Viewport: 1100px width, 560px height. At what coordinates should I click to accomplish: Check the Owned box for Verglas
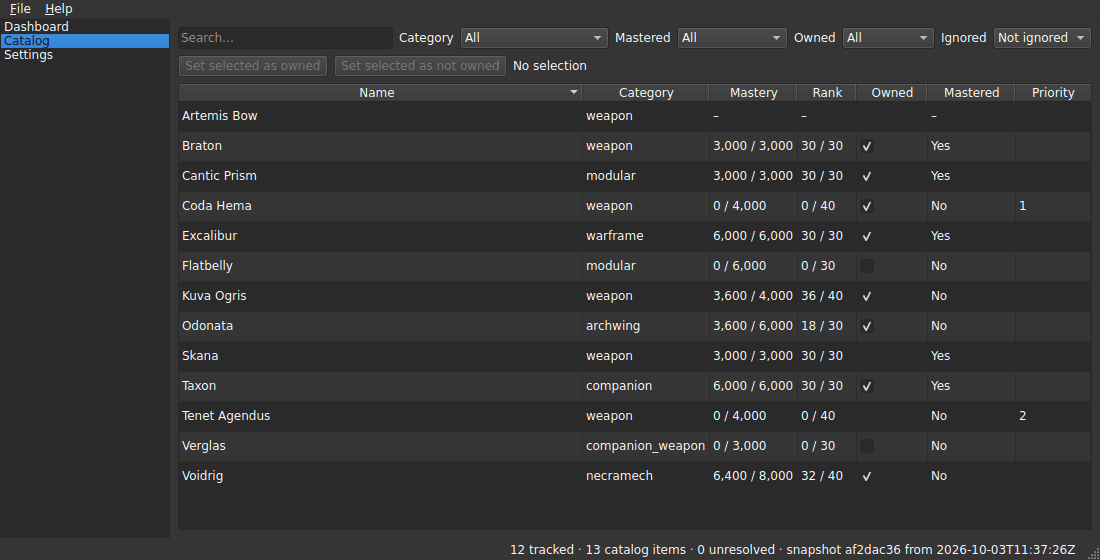pyautogui.click(x=867, y=446)
